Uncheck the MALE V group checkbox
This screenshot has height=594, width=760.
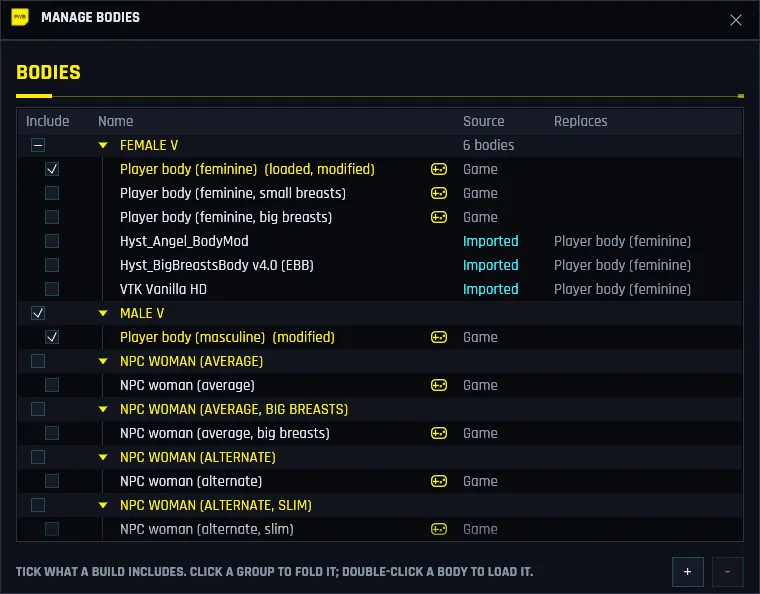[x=38, y=313]
